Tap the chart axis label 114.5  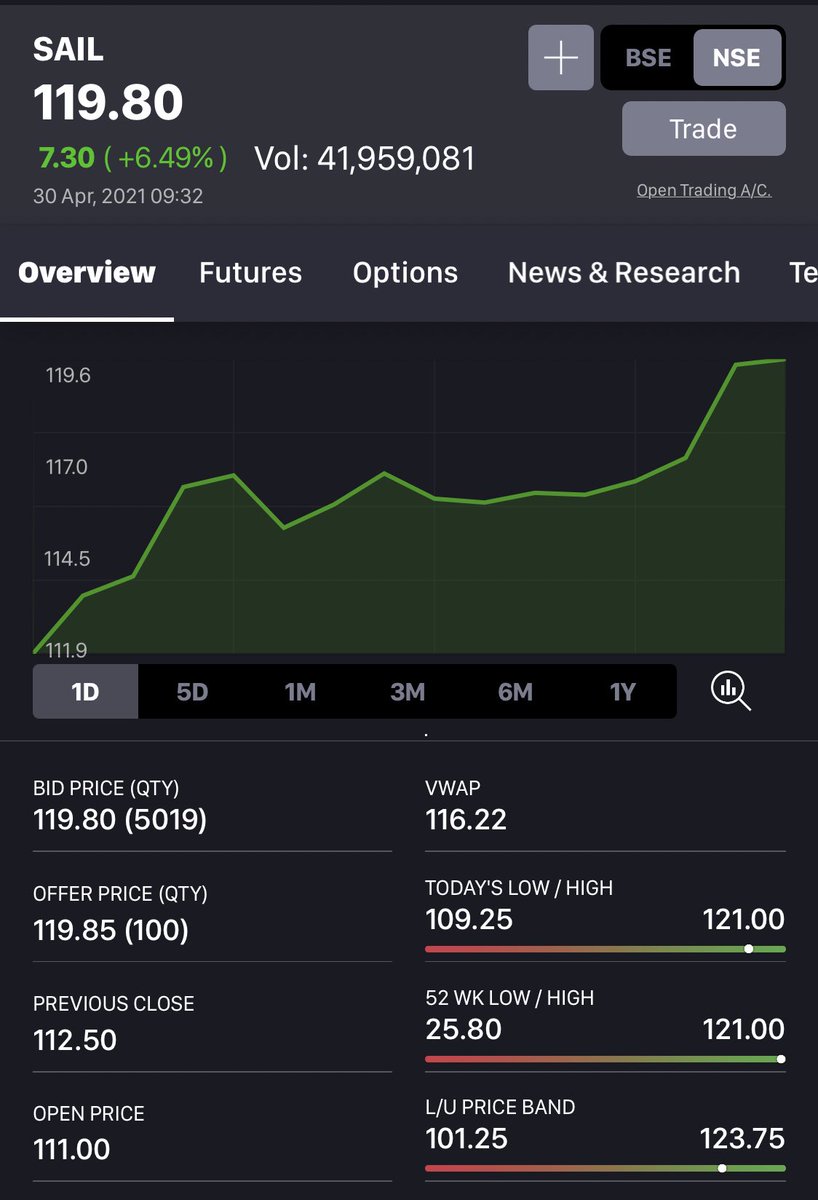67,559
